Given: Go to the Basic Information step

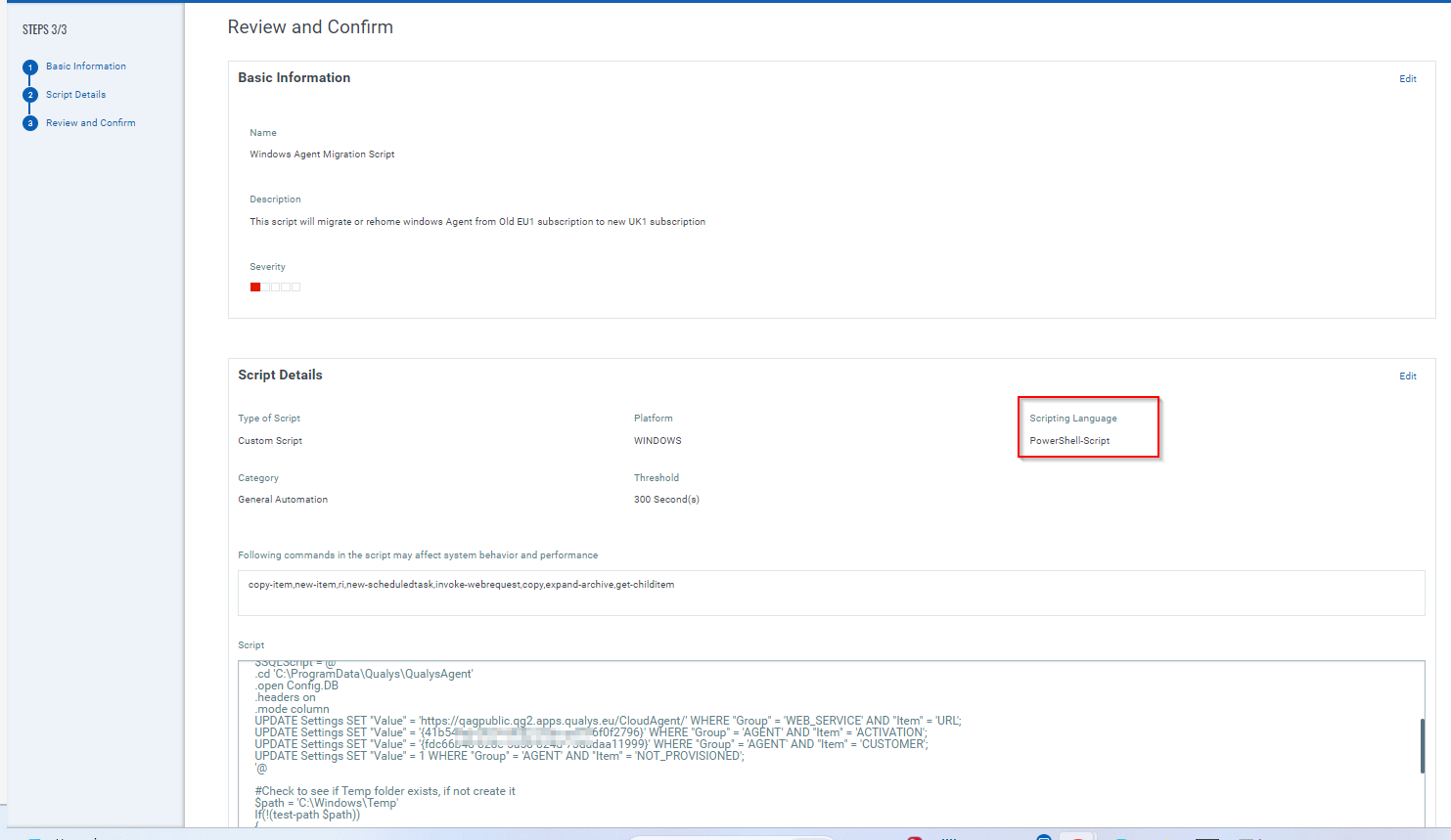Looking at the screenshot, I should tap(86, 66).
